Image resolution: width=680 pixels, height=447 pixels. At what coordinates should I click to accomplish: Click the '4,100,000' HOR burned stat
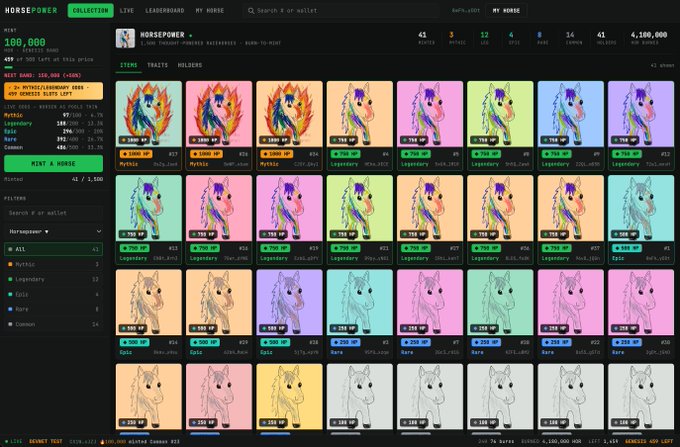point(649,37)
